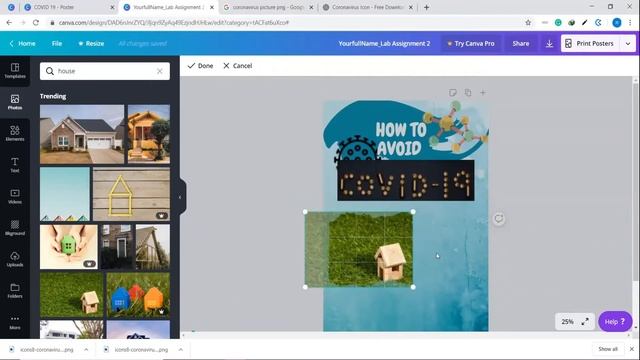Click the design title YourfullName_Lab Assignment 2

coord(384,43)
